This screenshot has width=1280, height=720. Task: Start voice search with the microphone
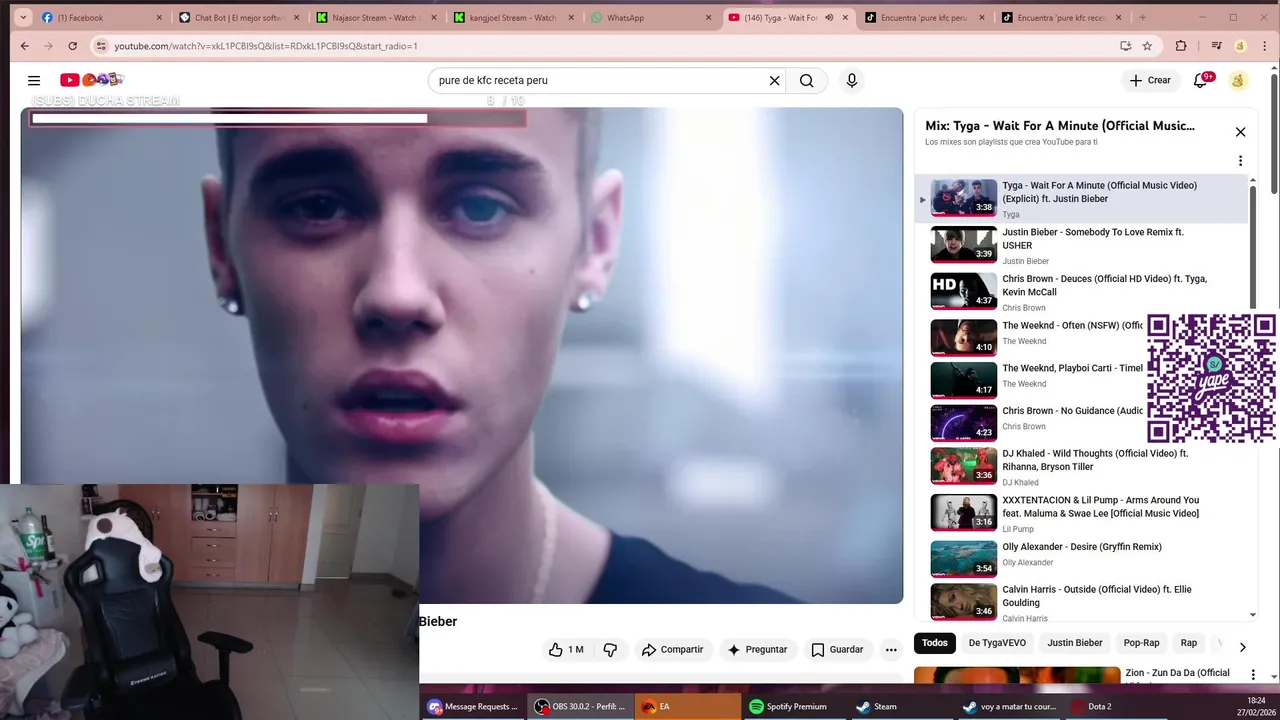click(x=852, y=81)
